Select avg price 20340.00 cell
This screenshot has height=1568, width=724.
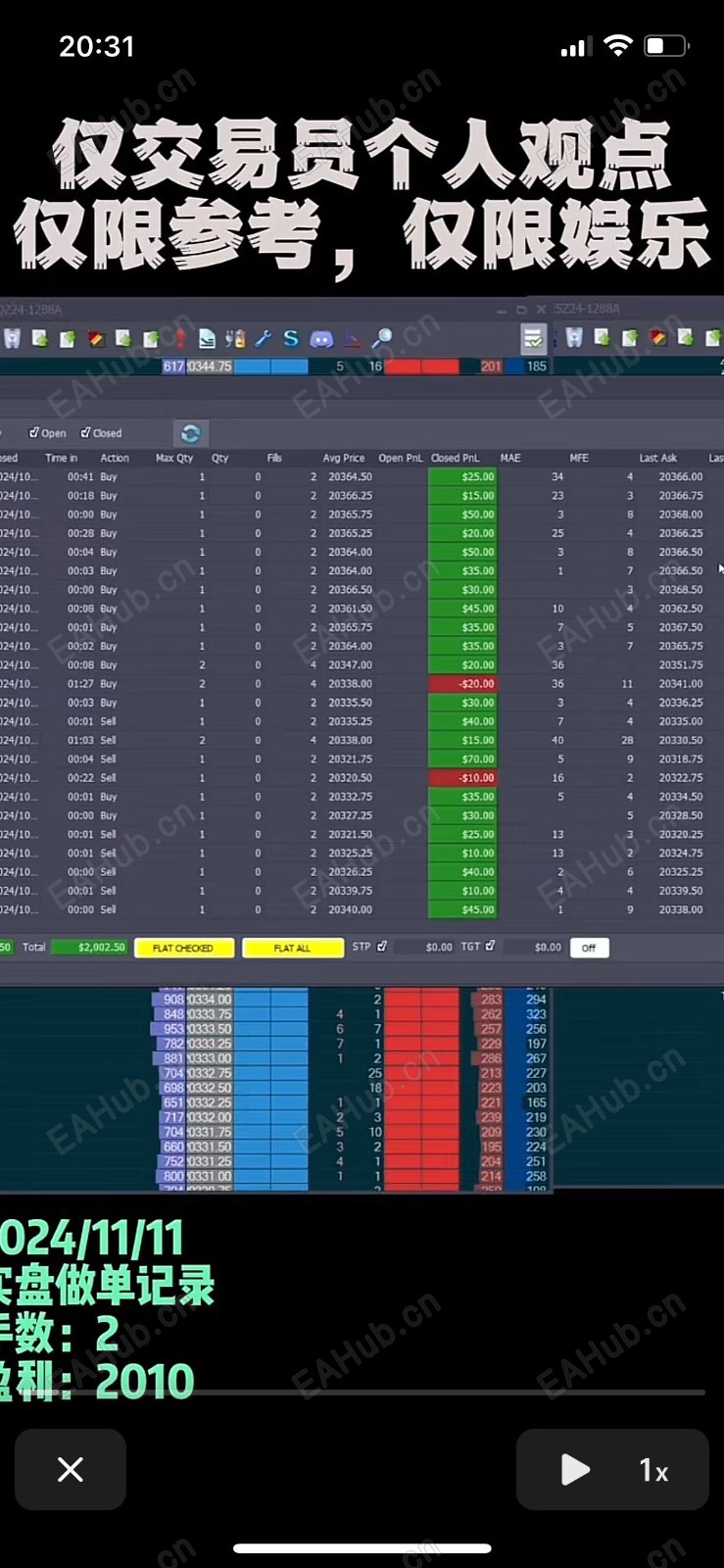coord(350,909)
